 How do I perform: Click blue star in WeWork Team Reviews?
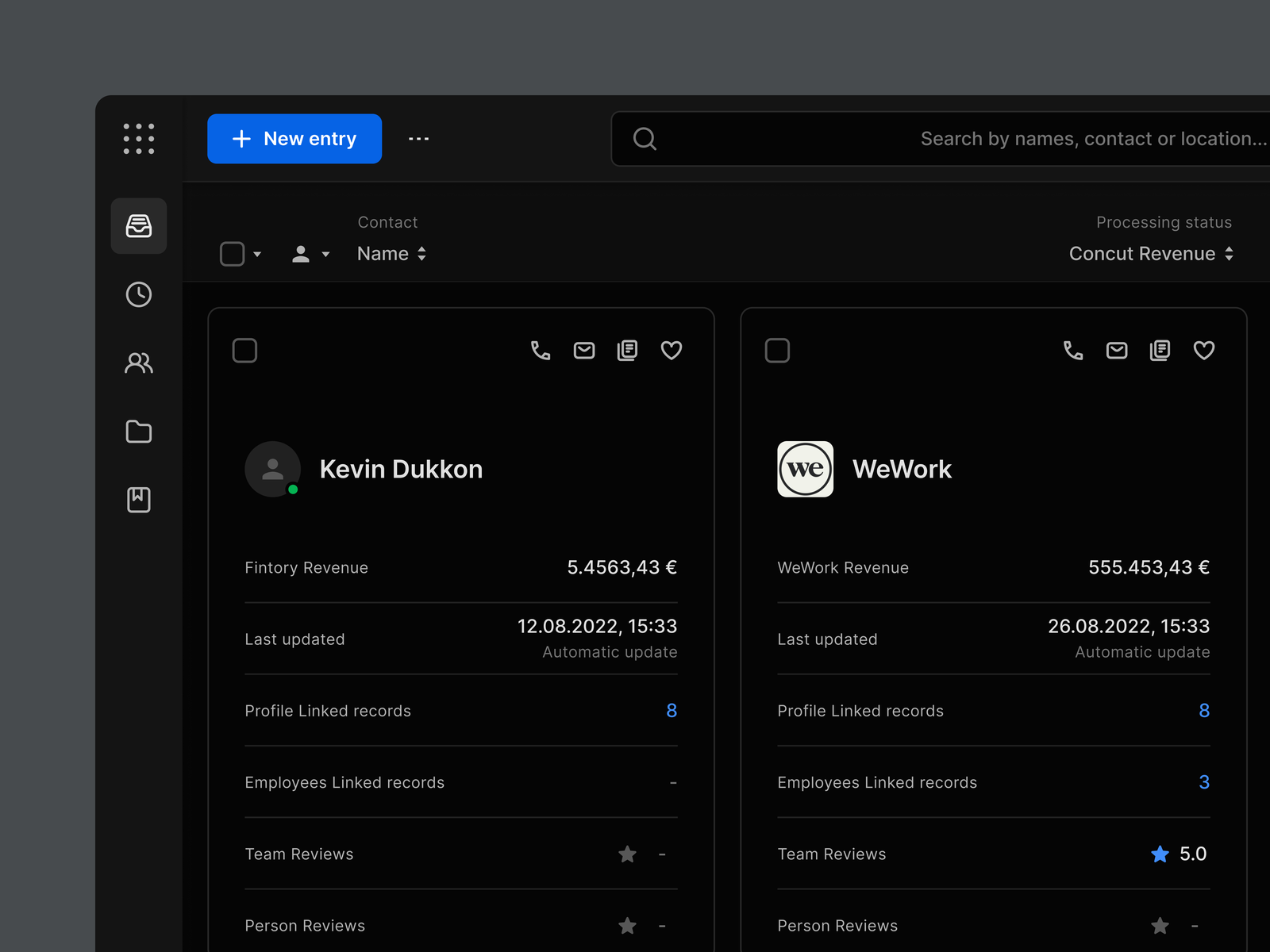tap(1160, 854)
